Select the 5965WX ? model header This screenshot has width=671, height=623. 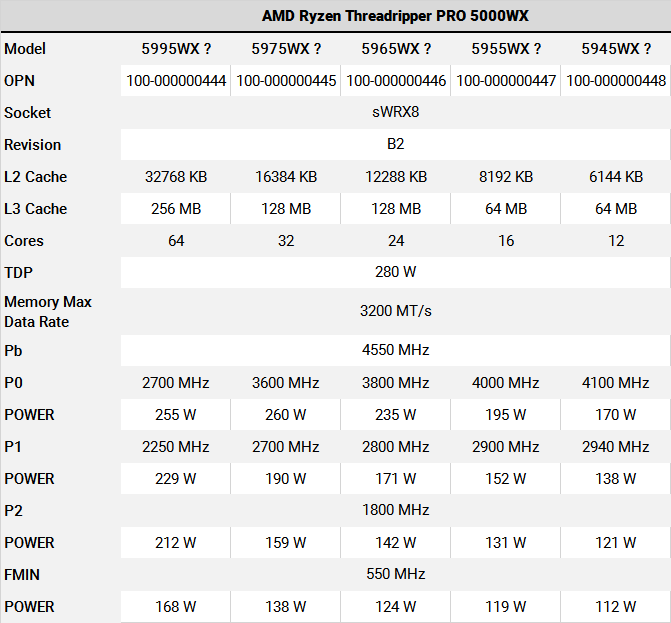pyautogui.click(x=396, y=49)
